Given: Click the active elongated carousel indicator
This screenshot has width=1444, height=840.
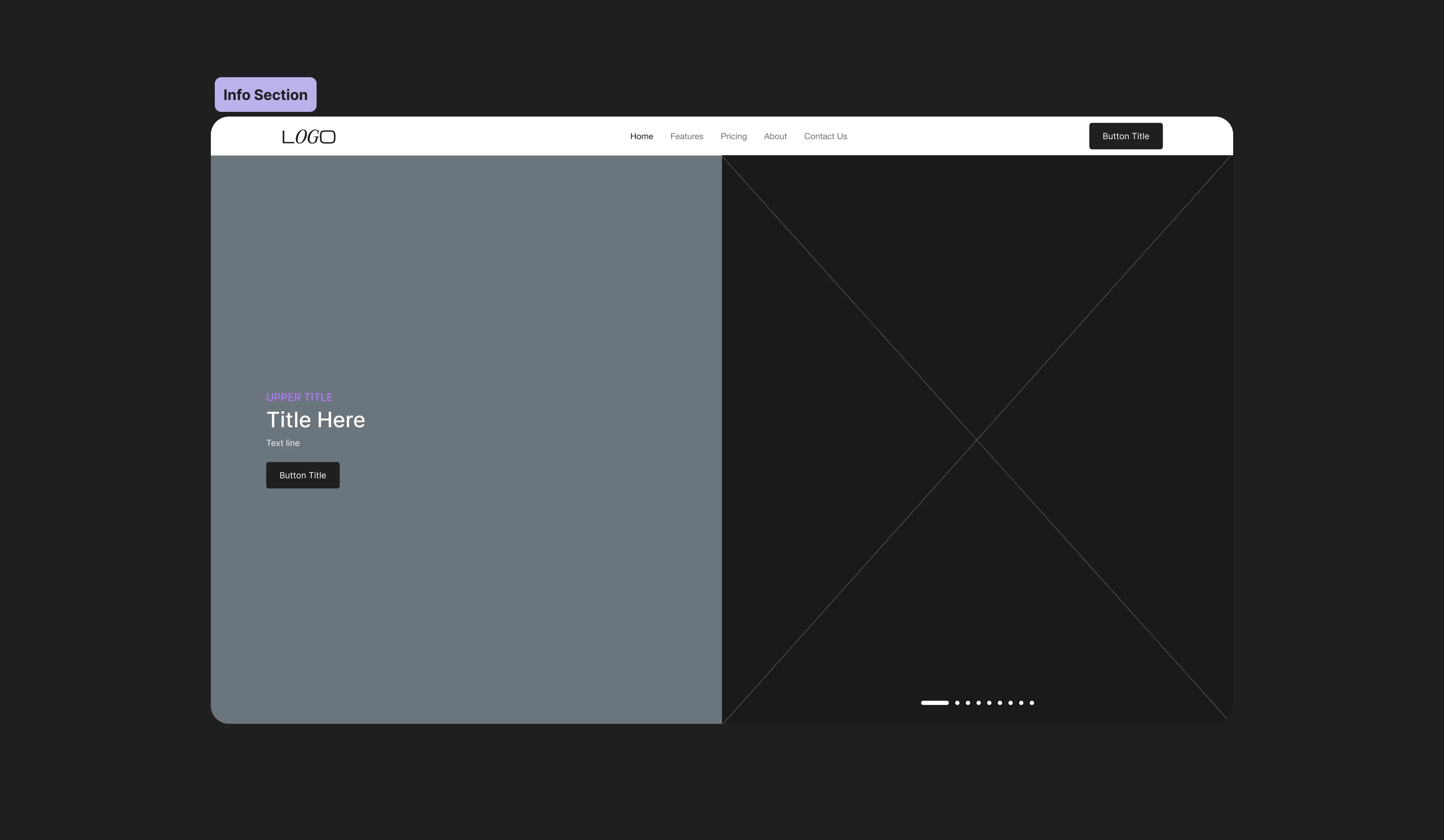Looking at the screenshot, I should (935, 703).
